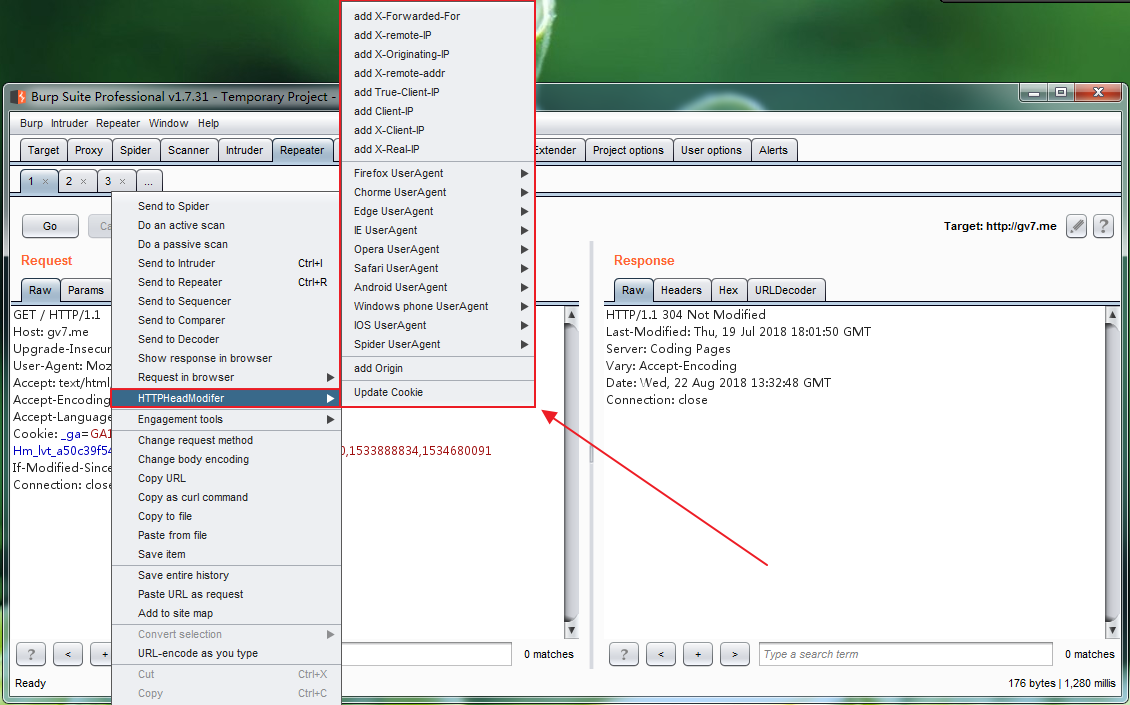This screenshot has width=1130, height=705.
Task: Open the Help menu
Action: (x=208, y=123)
